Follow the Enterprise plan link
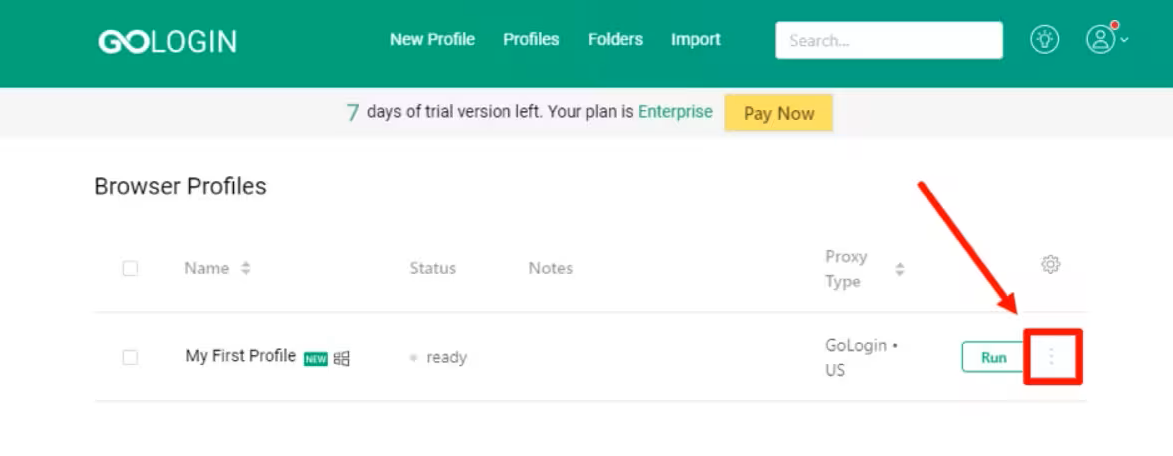This screenshot has height=456, width=1173. point(675,112)
